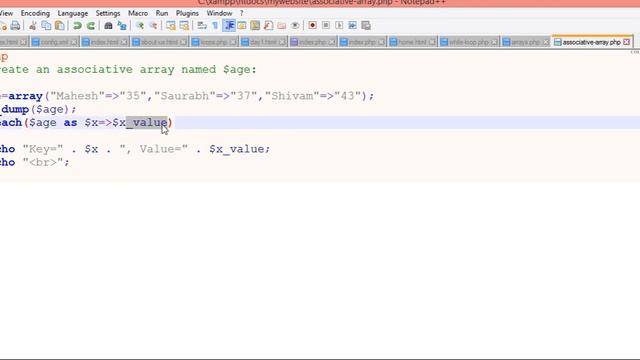Click the Print toolbar icon
Viewport: 640px width, 360px height.
(x=15, y=26)
